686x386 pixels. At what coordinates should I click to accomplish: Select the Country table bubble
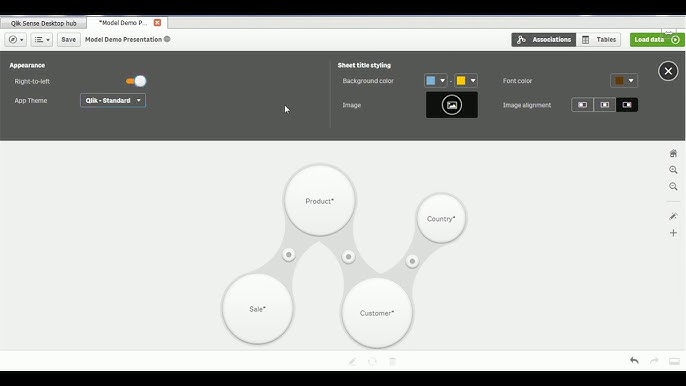[x=441, y=218]
